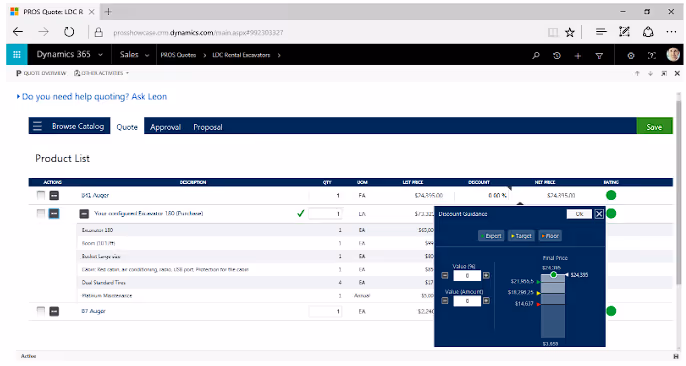Tick the checkbox for B7 Auger row
686x366 pixels.
tap(41, 311)
